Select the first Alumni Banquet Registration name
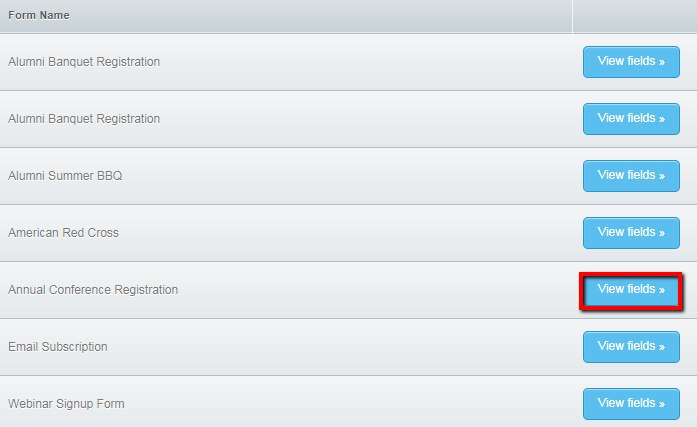697x427 pixels. [x=84, y=62]
